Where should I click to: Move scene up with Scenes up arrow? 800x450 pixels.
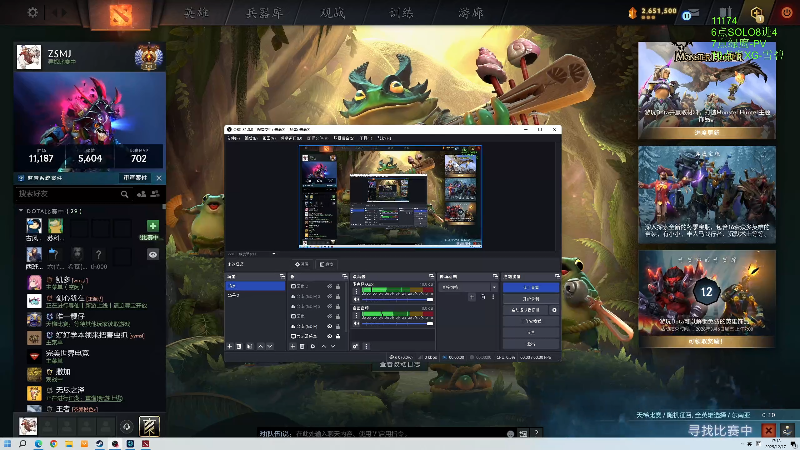pos(261,346)
